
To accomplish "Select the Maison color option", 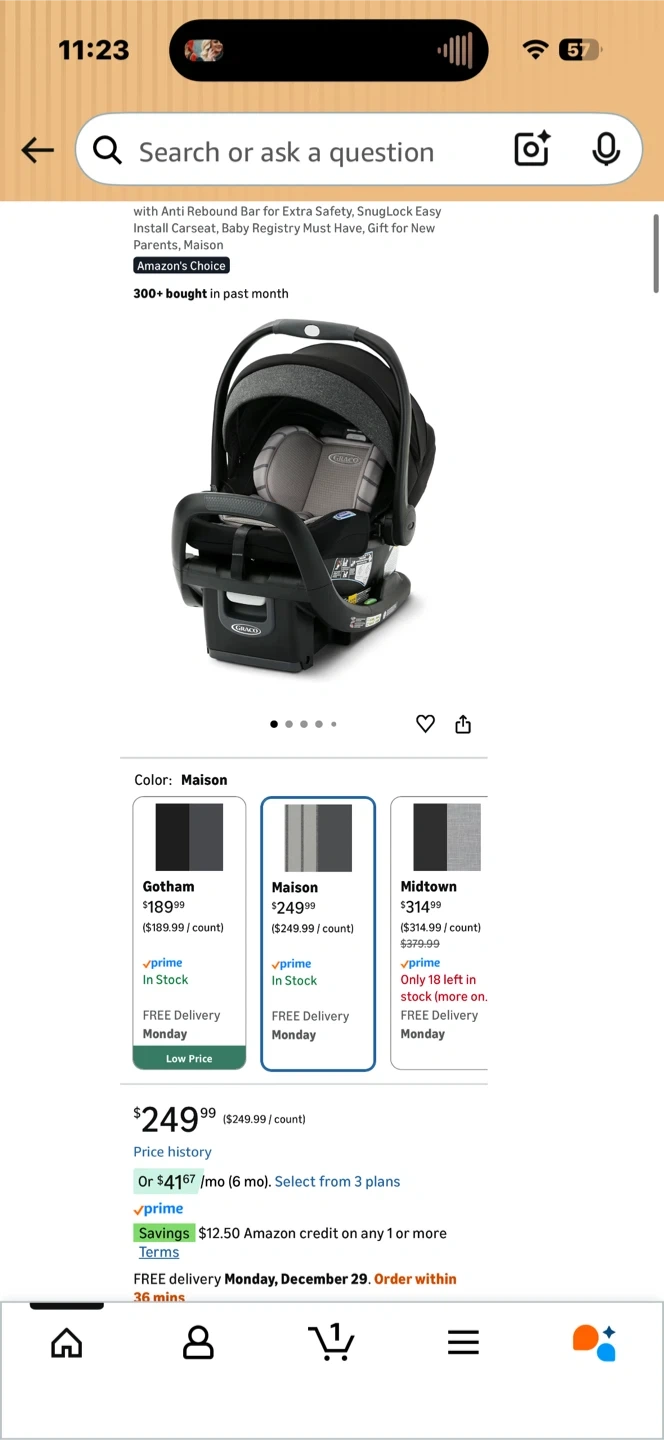I will [318, 933].
